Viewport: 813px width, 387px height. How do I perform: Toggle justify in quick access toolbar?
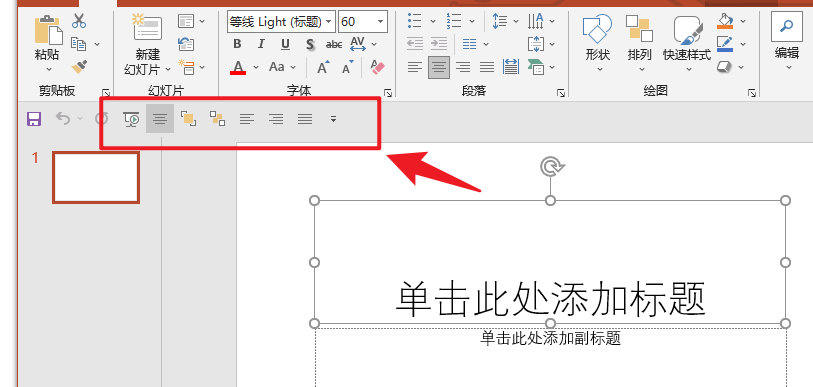tap(305, 119)
